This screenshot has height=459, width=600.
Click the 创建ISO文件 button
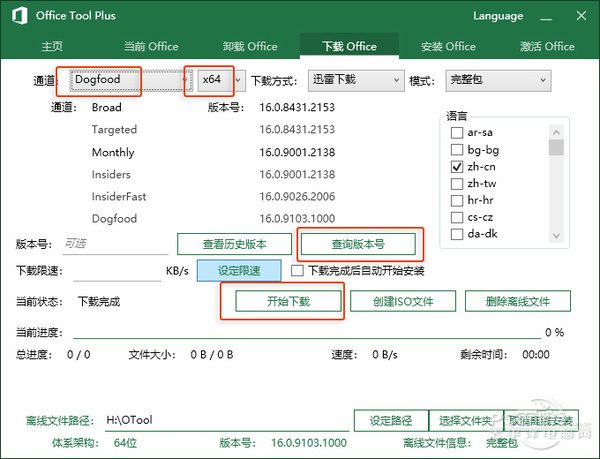[x=403, y=301]
